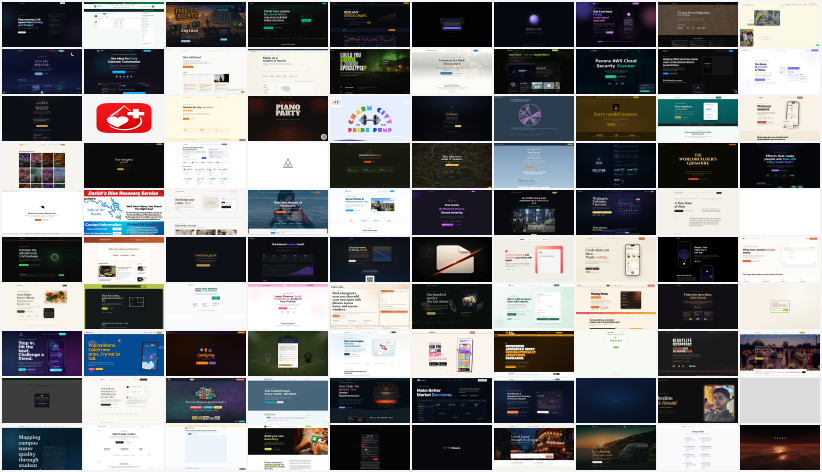Image resolution: width=822 pixels, height=472 pixels.
Task: Open the 'One Inbox for Every Customer Conversation' thumbnail
Action: click(124, 71)
